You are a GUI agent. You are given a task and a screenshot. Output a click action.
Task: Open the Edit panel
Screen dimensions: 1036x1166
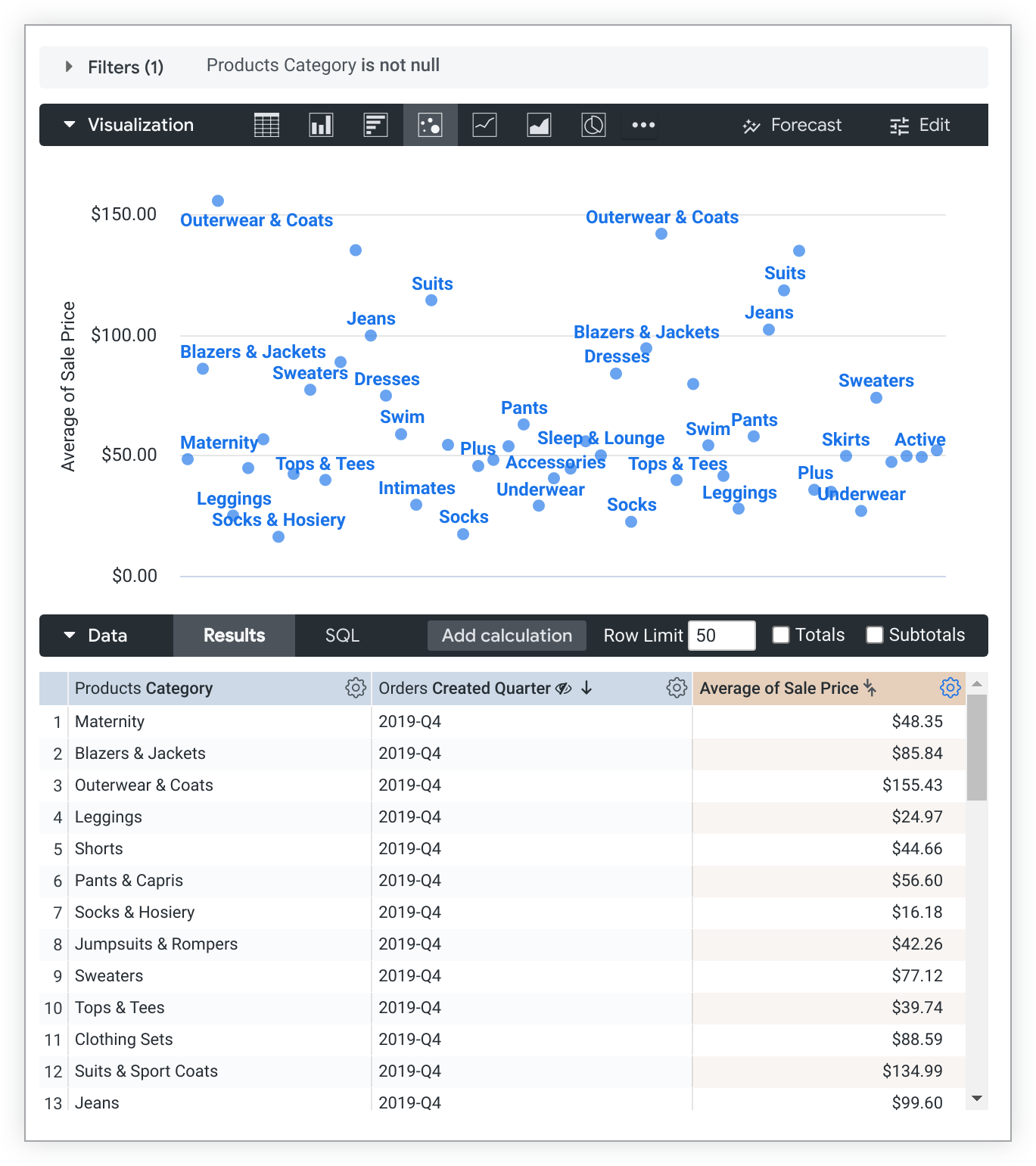(921, 125)
